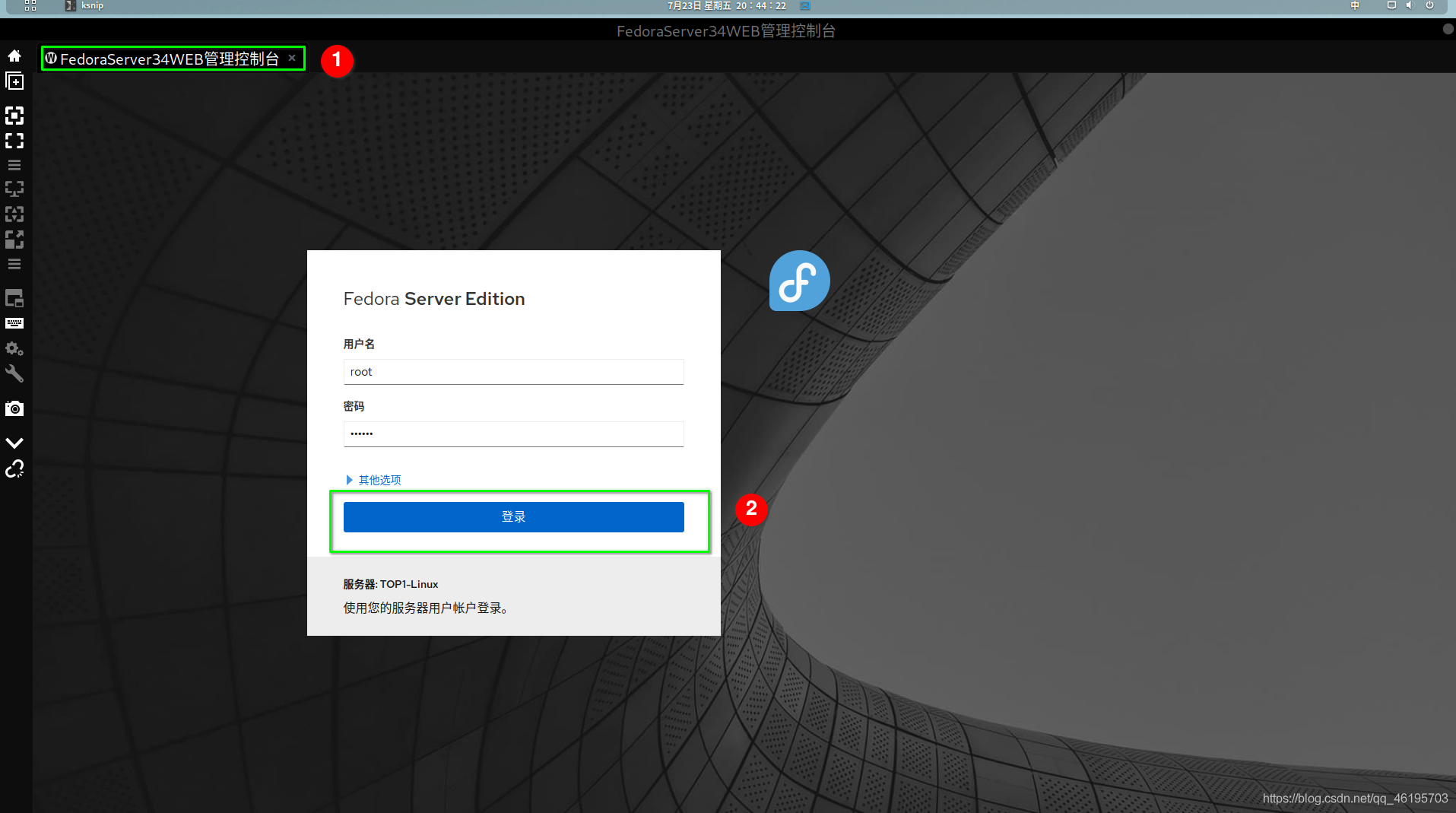Collapse the toolbar with down chevron

click(14, 443)
